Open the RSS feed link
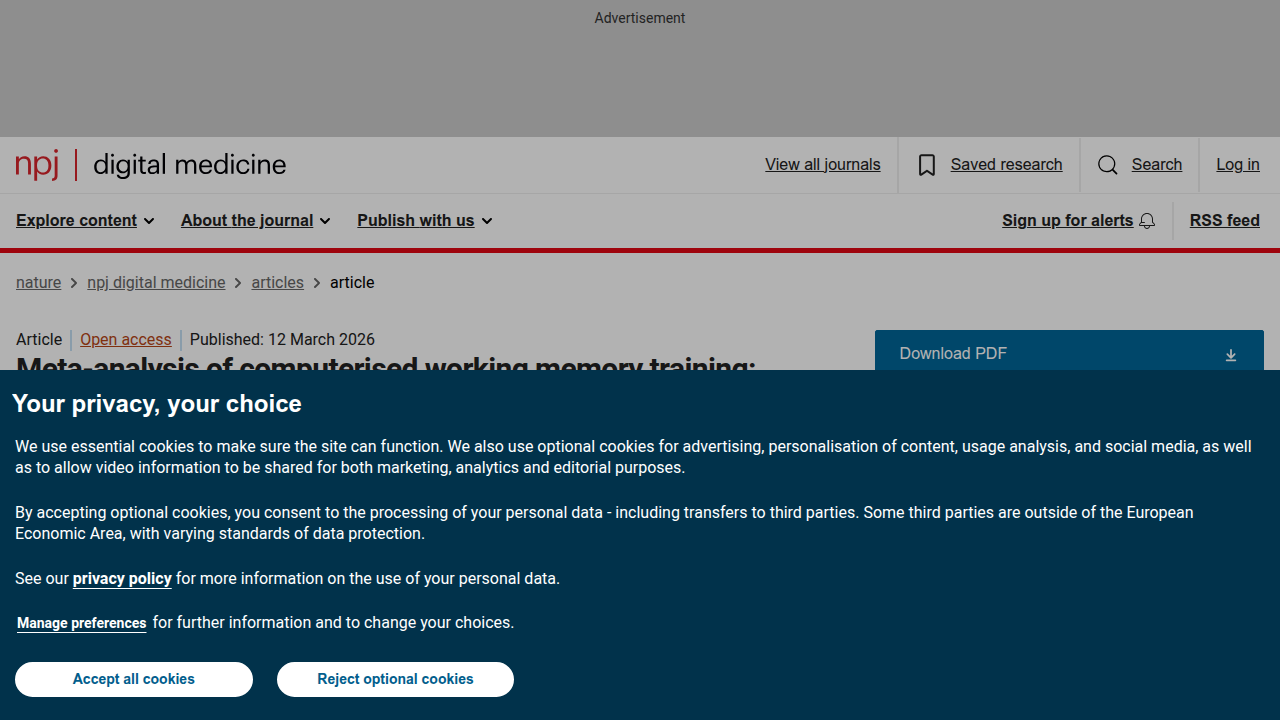The height and width of the screenshot is (720, 1280). click(x=1224, y=220)
